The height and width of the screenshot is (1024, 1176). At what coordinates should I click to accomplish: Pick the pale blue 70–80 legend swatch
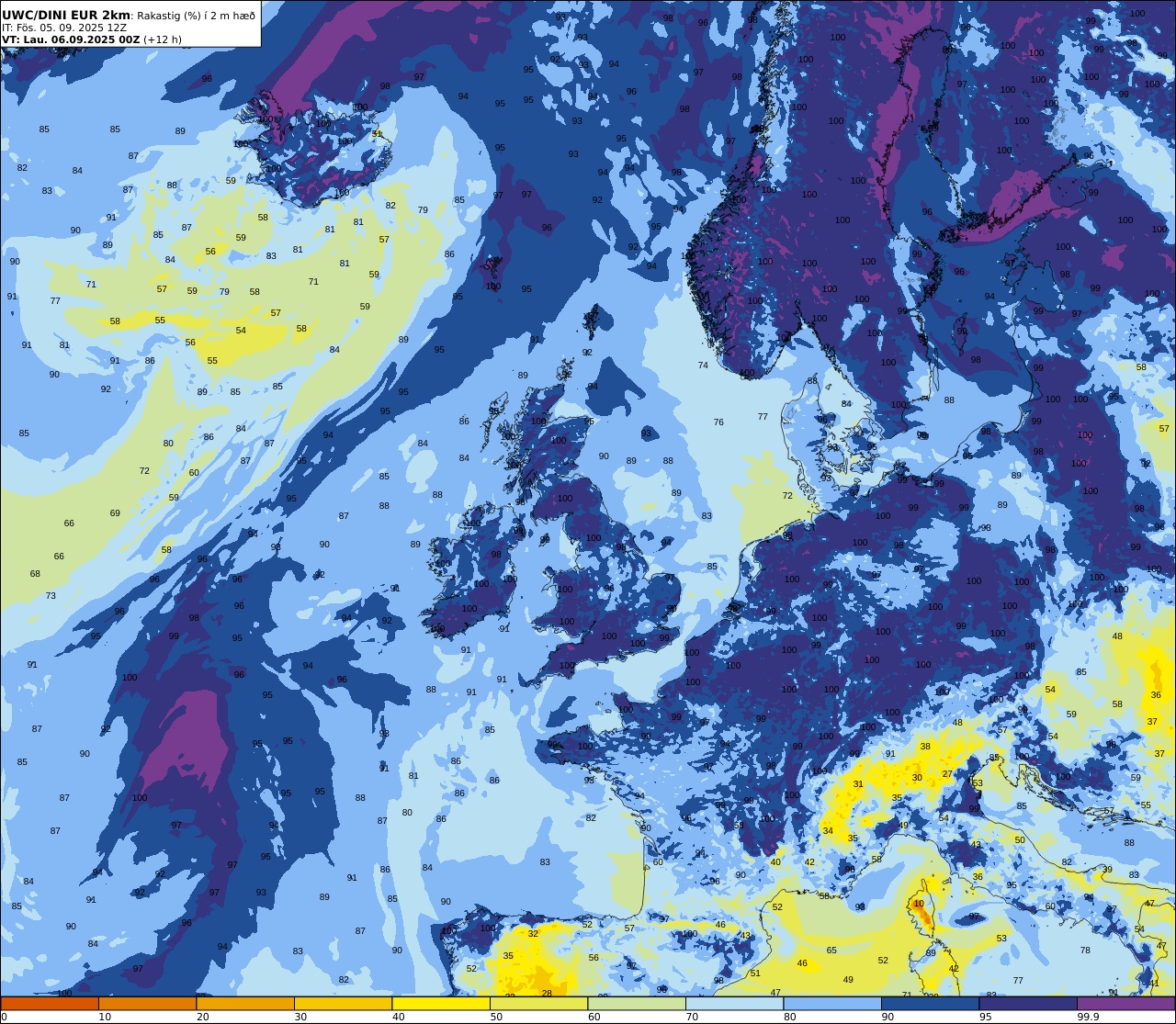tap(735, 1004)
